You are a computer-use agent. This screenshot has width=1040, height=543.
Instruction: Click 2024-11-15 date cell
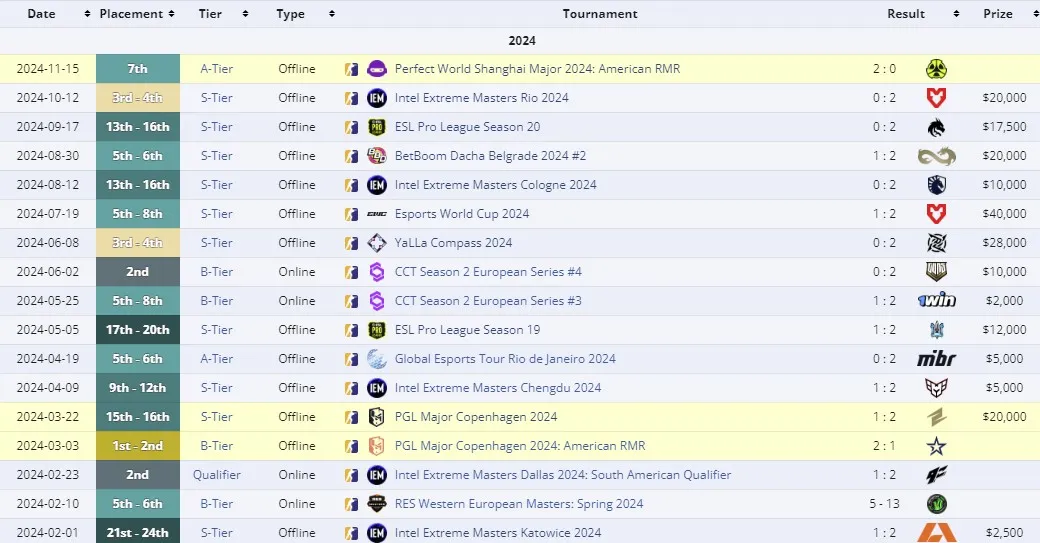(48, 69)
